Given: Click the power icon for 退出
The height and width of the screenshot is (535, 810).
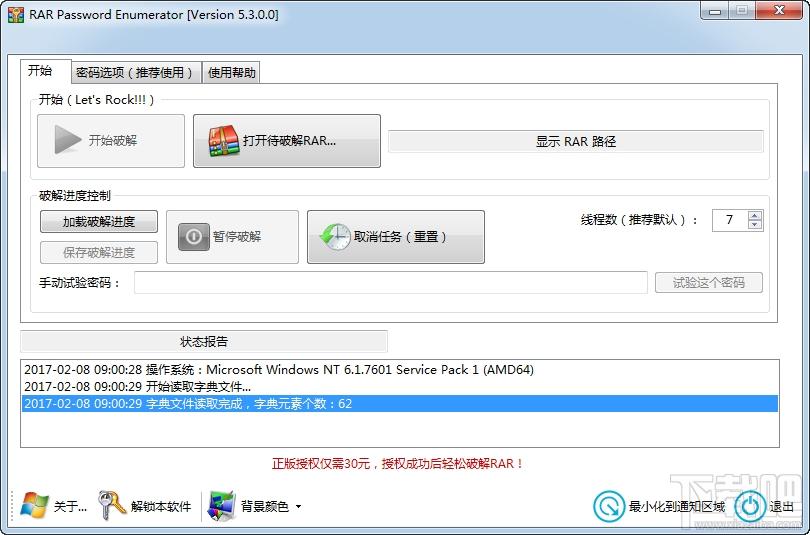Looking at the screenshot, I should [750, 506].
